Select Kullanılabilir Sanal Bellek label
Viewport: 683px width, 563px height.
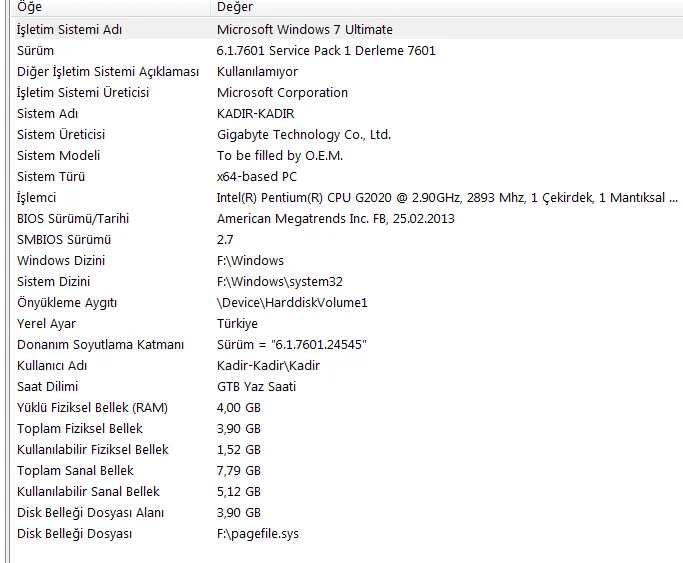pyautogui.click(x=88, y=491)
